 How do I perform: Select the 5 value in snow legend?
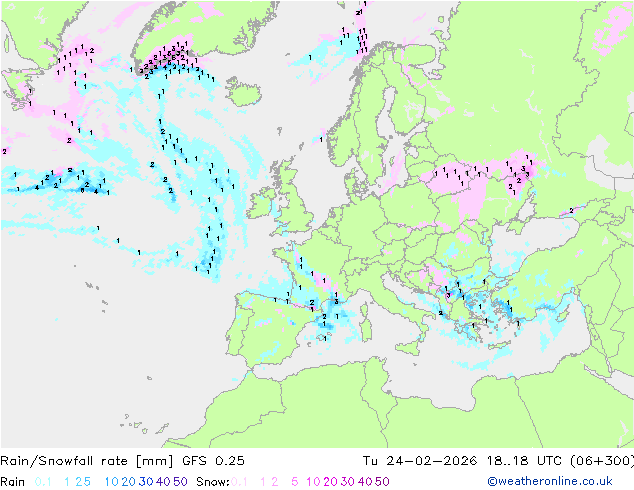[295, 482]
